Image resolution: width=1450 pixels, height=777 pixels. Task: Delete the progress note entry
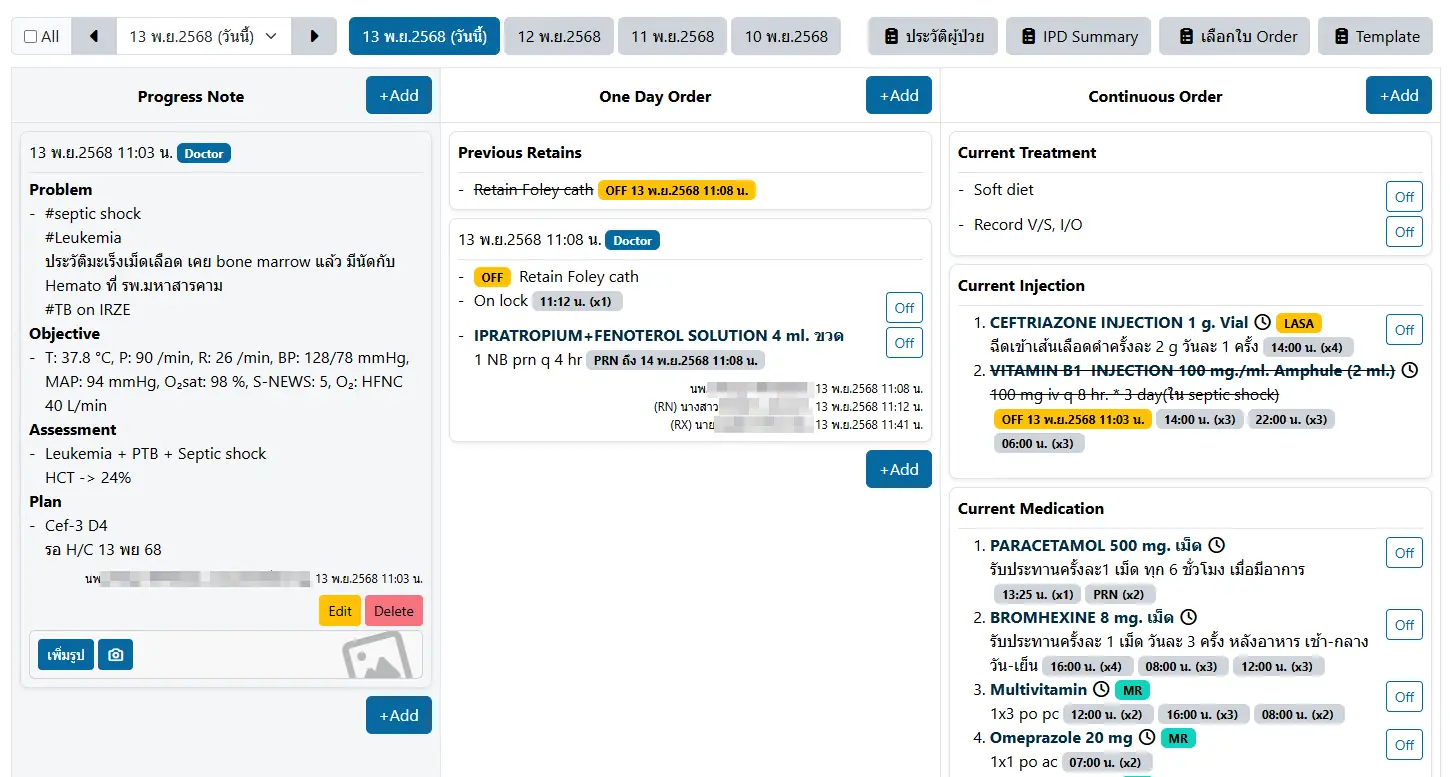(x=394, y=611)
